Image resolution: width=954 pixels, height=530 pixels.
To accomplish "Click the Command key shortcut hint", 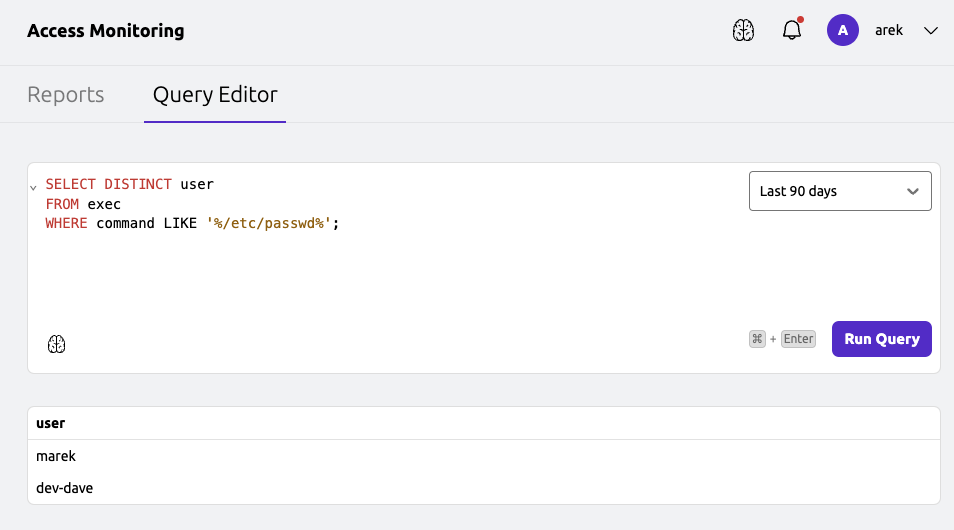I will click(757, 339).
